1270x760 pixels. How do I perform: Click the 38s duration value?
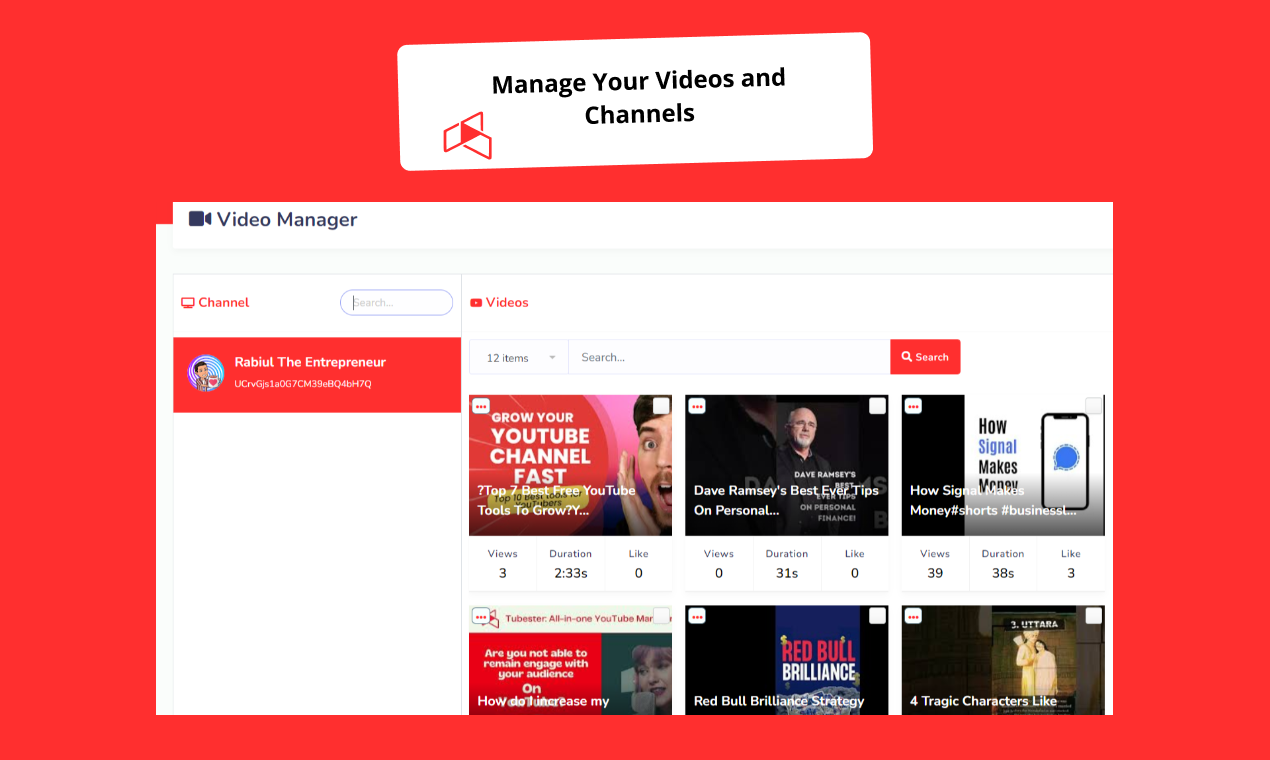[1003, 573]
